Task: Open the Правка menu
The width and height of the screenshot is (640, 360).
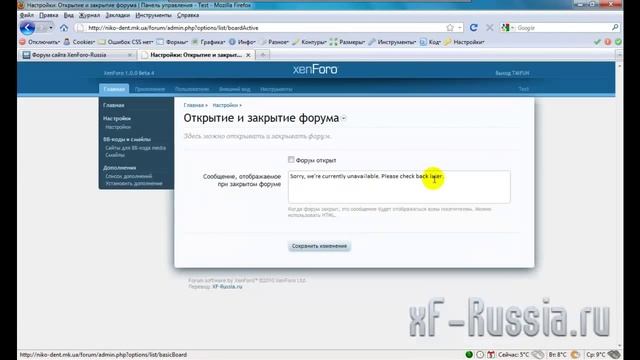Action: (49, 15)
